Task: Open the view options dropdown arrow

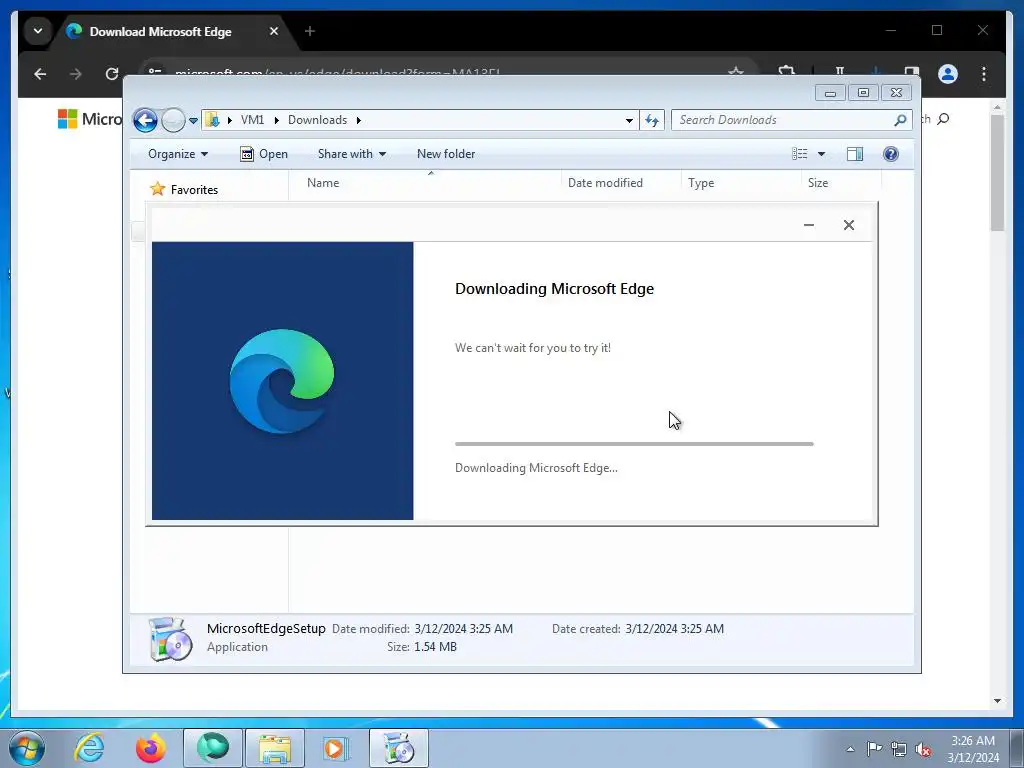Action: pos(822,154)
